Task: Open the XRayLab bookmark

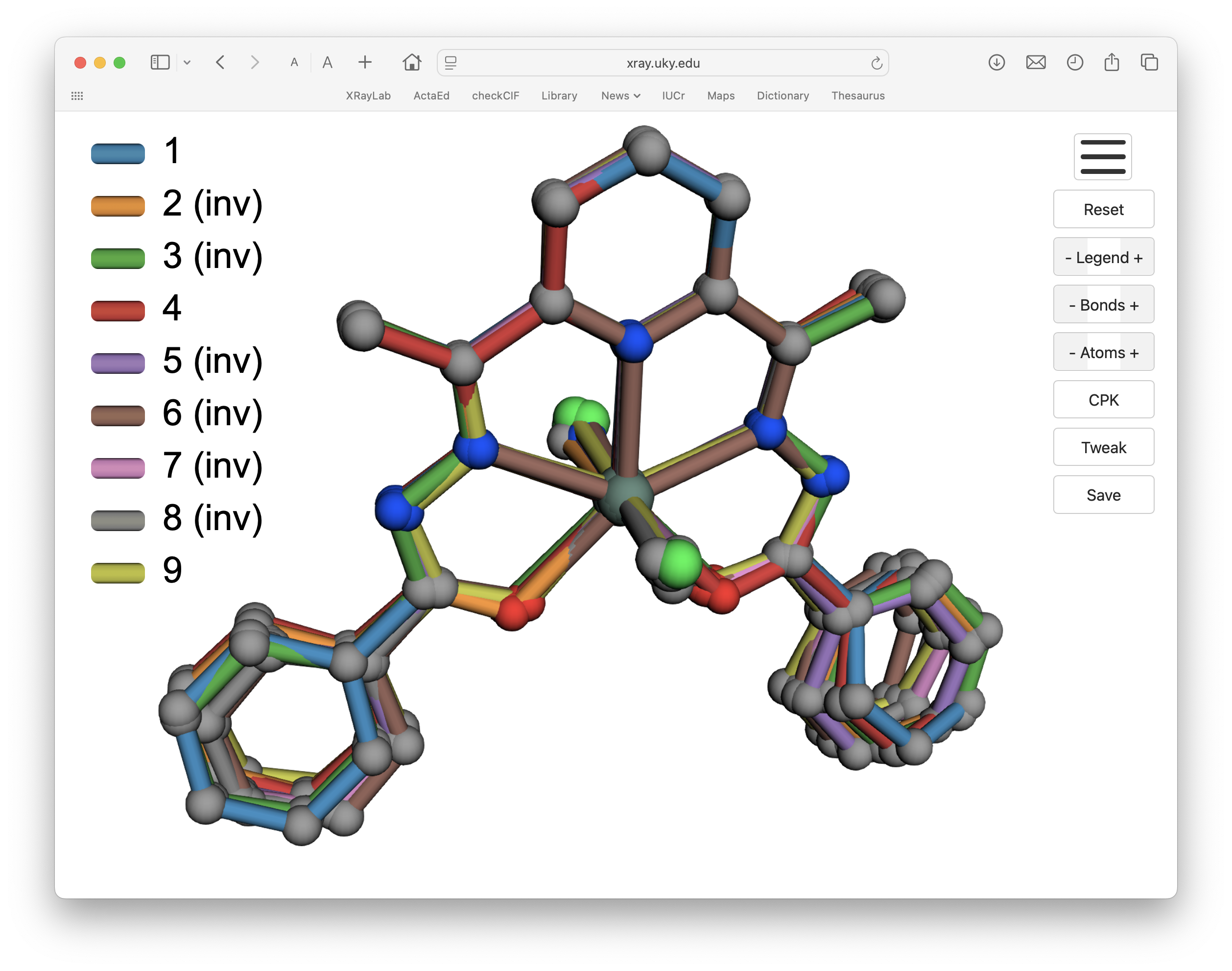Action: 368,96
